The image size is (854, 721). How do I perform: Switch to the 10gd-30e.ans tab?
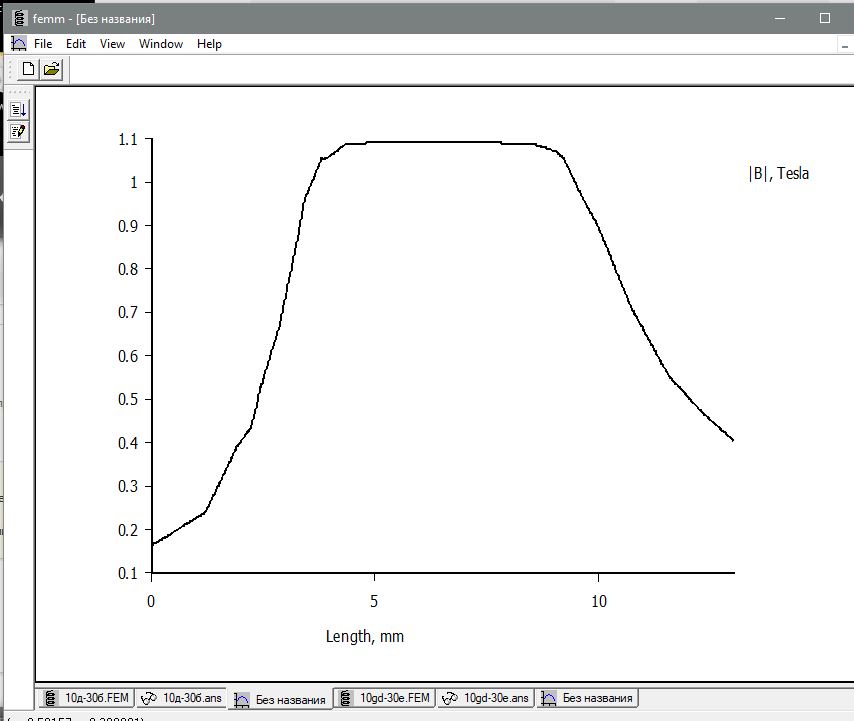point(486,698)
